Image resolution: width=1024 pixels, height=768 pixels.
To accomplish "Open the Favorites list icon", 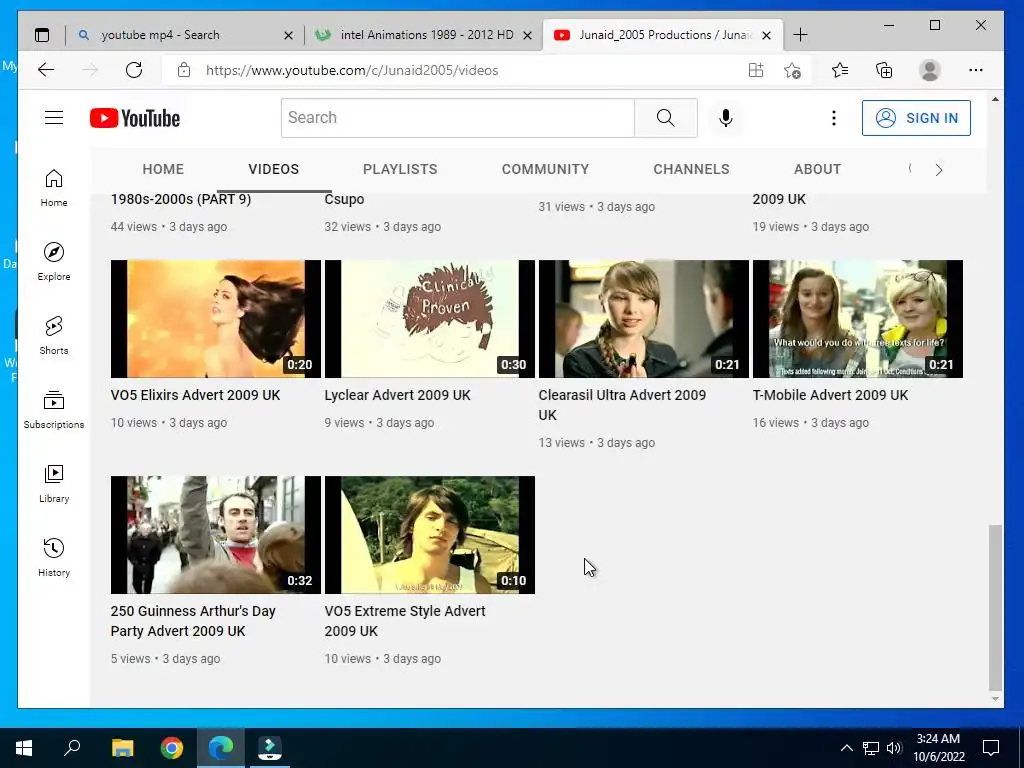I will click(x=840, y=70).
